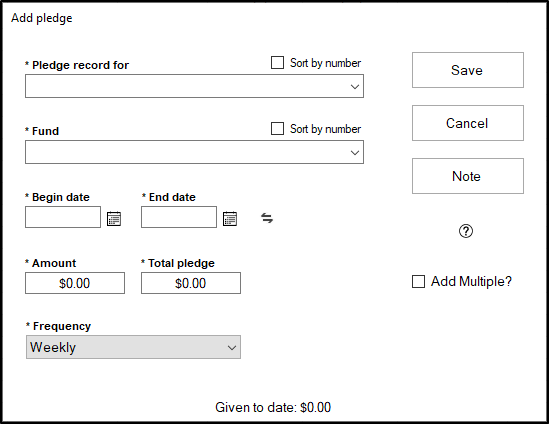This screenshot has height=424, width=549.
Task: Click the swap dates arrows icon
Action: (267, 218)
